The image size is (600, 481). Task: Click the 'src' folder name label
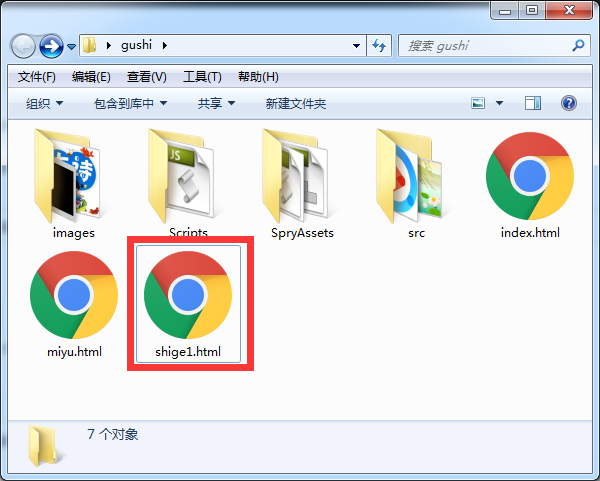click(416, 233)
